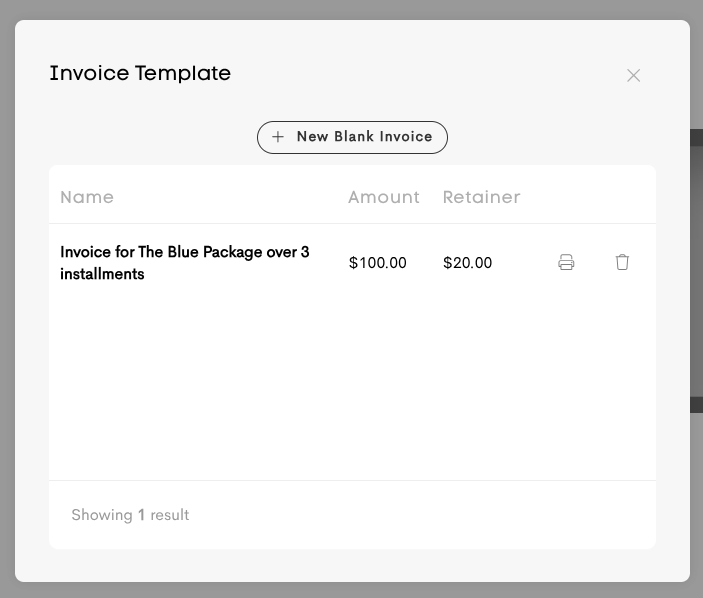Click the $20.00 retainer value
The height and width of the screenshot is (598, 703).
pos(467,263)
